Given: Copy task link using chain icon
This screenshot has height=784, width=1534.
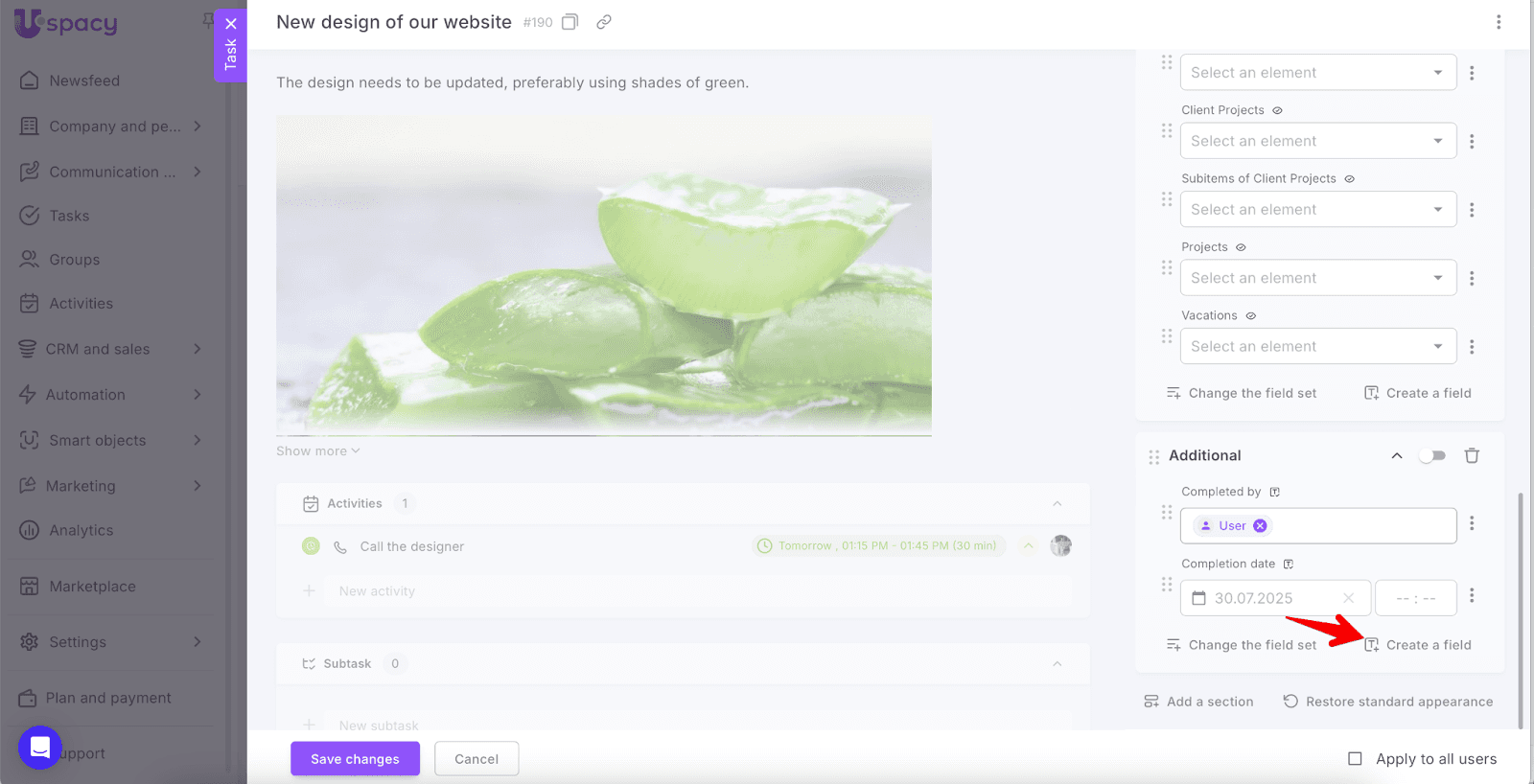Looking at the screenshot, I should point(604,22).
